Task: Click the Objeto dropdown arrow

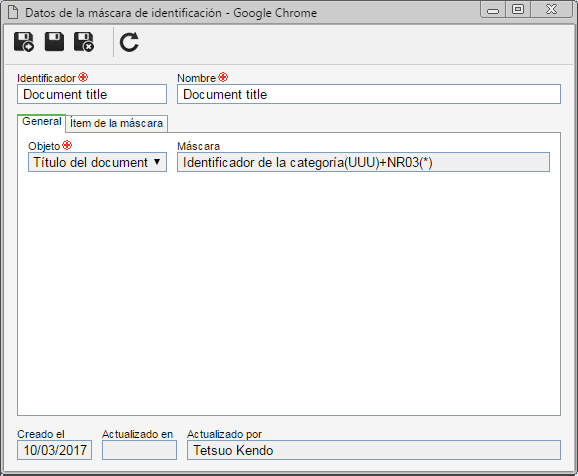Action: tap(157, 162)
